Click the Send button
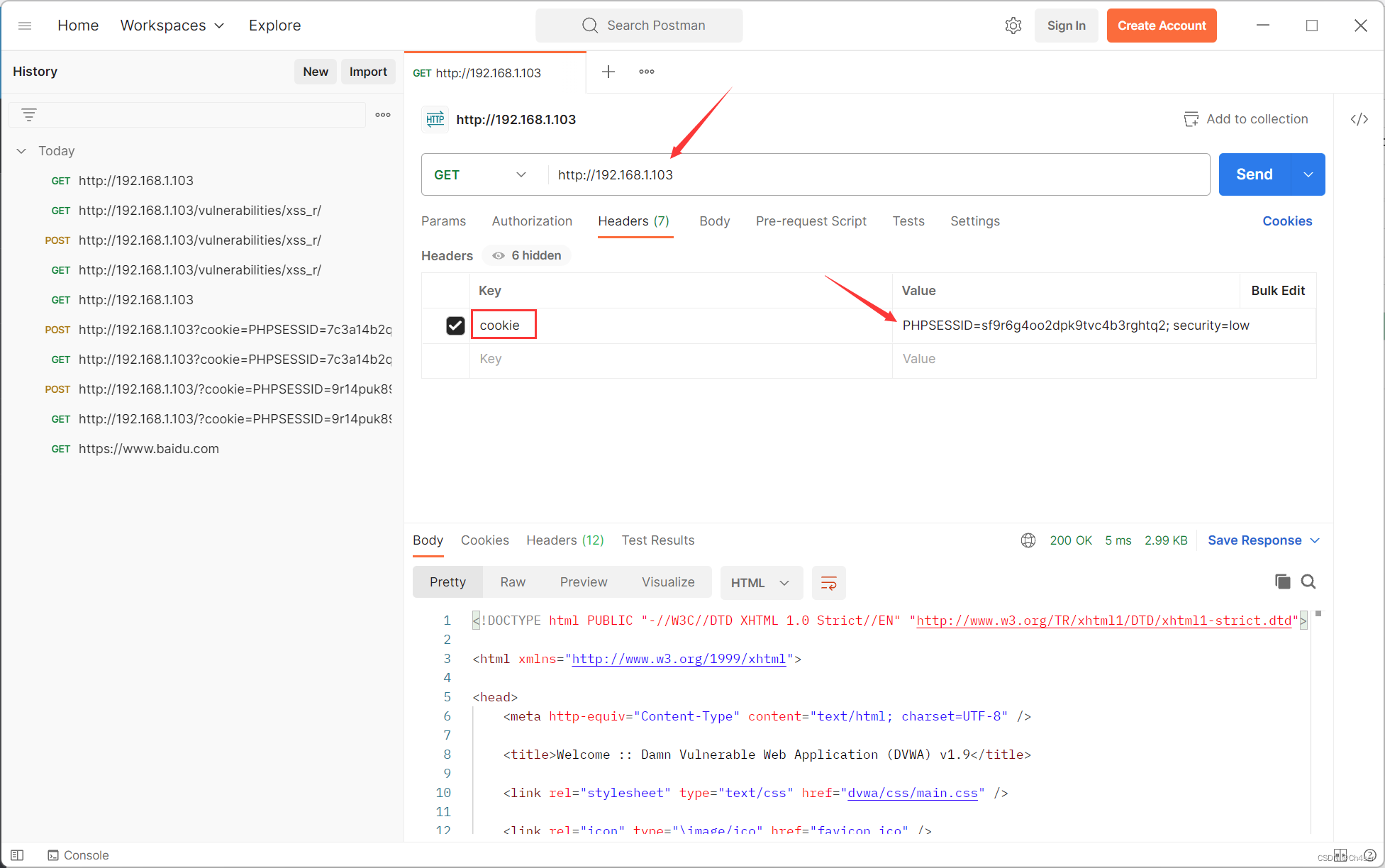The width and height of the screenshot is (1385, 868). [1254, 174]
